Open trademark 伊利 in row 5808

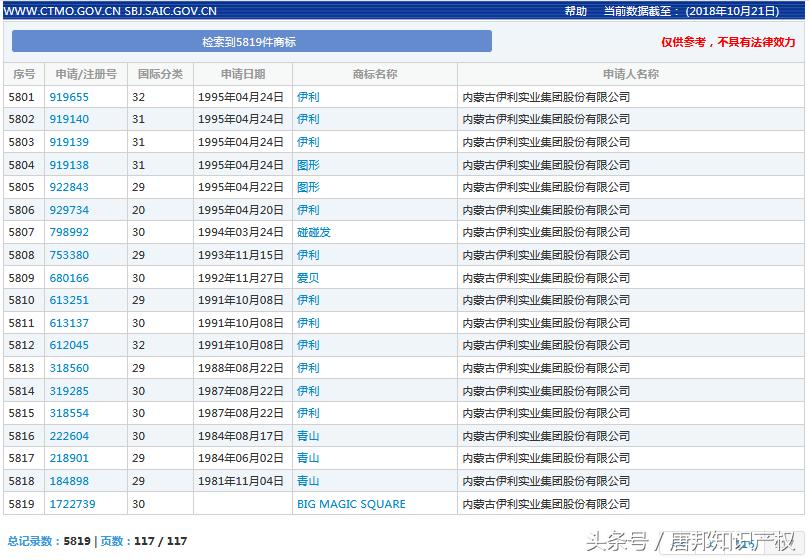click(308, 255)
